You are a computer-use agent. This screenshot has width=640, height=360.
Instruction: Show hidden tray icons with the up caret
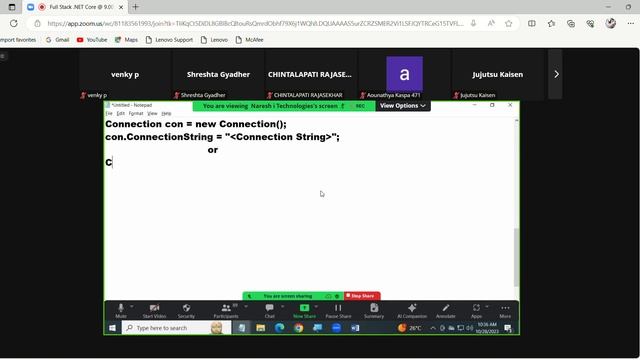[x=433, y=328]
